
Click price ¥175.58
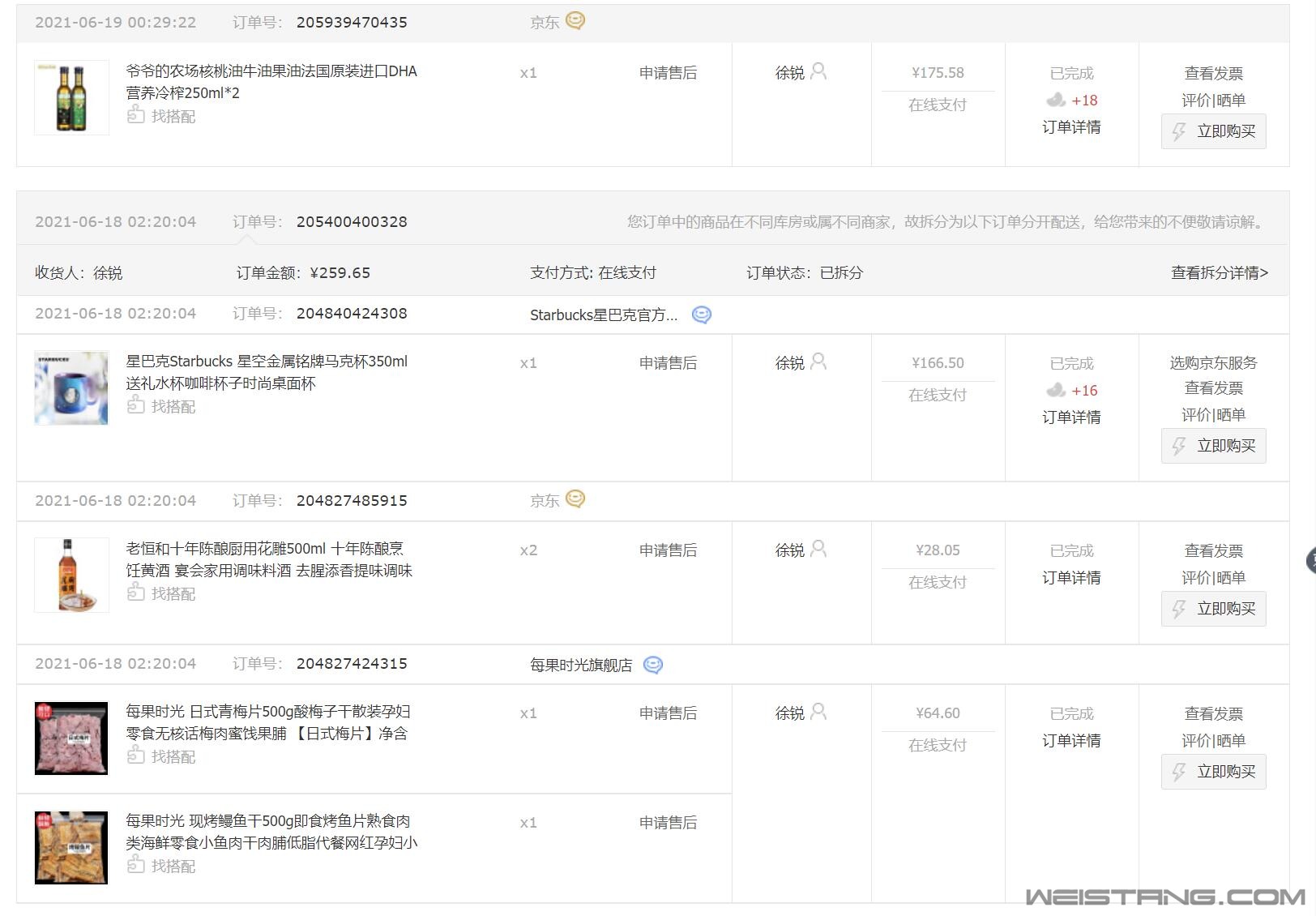point(938,73)
